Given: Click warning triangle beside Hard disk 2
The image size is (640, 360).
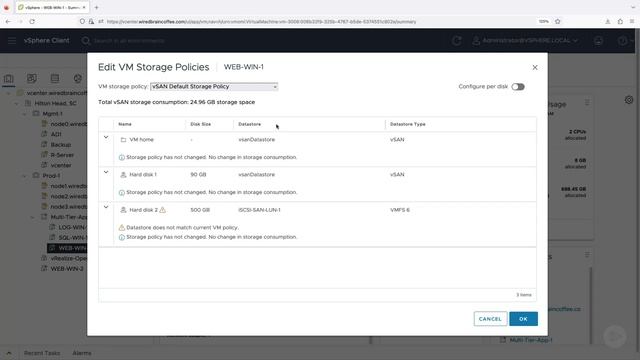Looking at the screenshot, I should pyautogui.click(x=162, y=210).
